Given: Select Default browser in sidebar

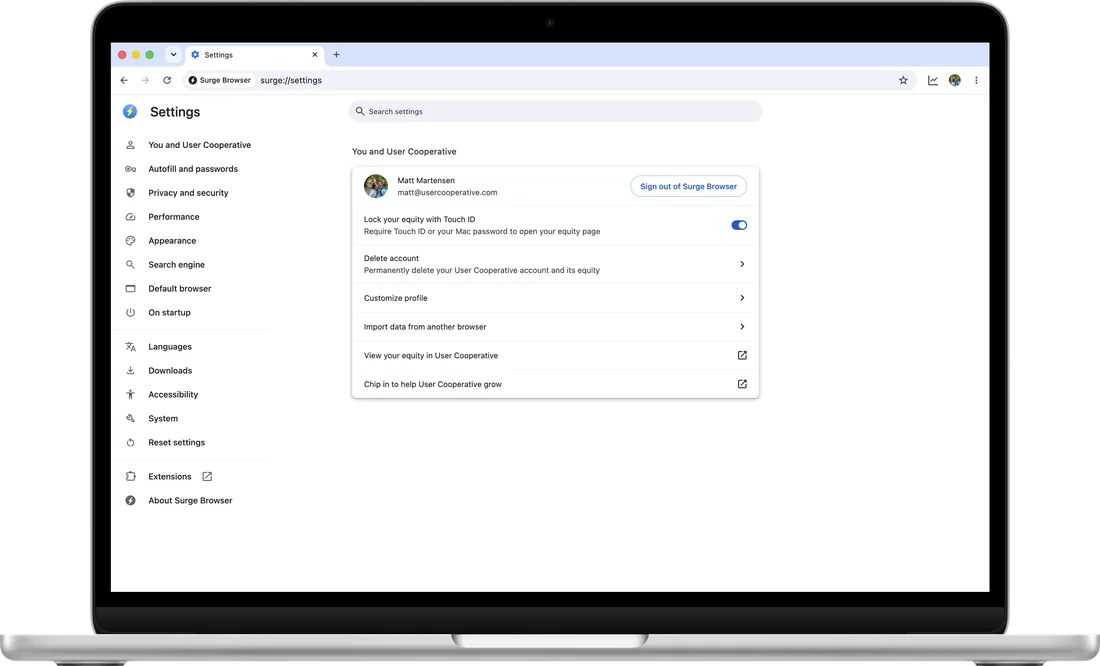Looking at the screenshot, I should (x=180, y=288).
